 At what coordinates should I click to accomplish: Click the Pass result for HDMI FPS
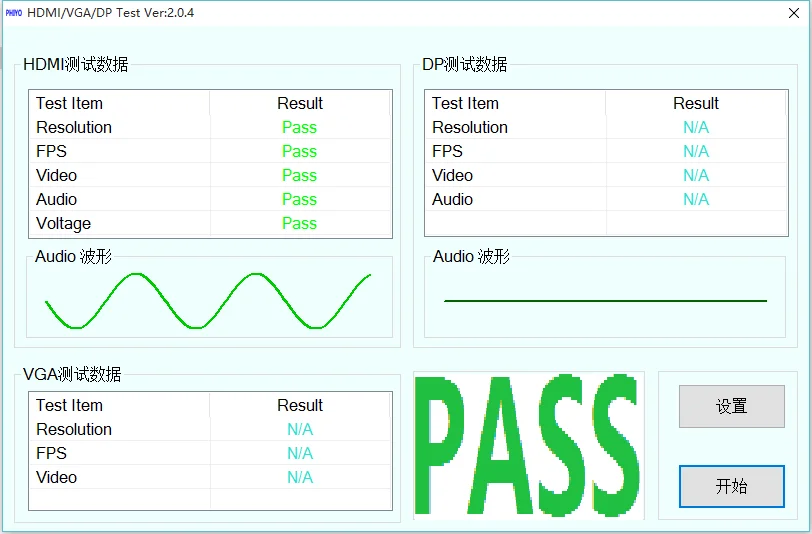tap(299, 151)
